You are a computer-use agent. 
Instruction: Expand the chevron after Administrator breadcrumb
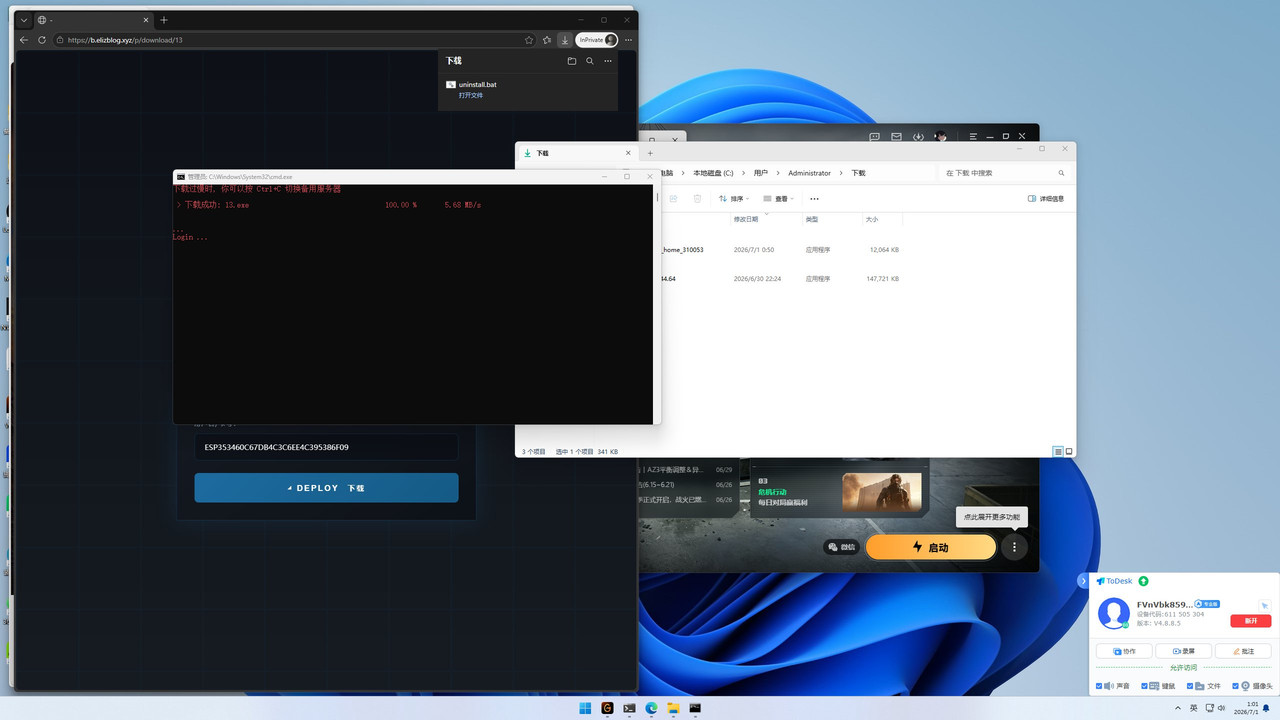pyautogui.click(x=841, y=173)
